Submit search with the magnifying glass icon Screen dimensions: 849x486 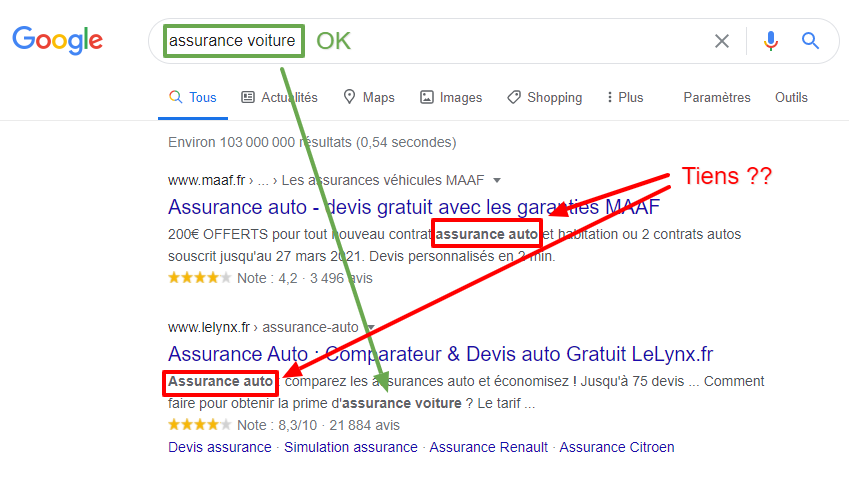[810, 41]
